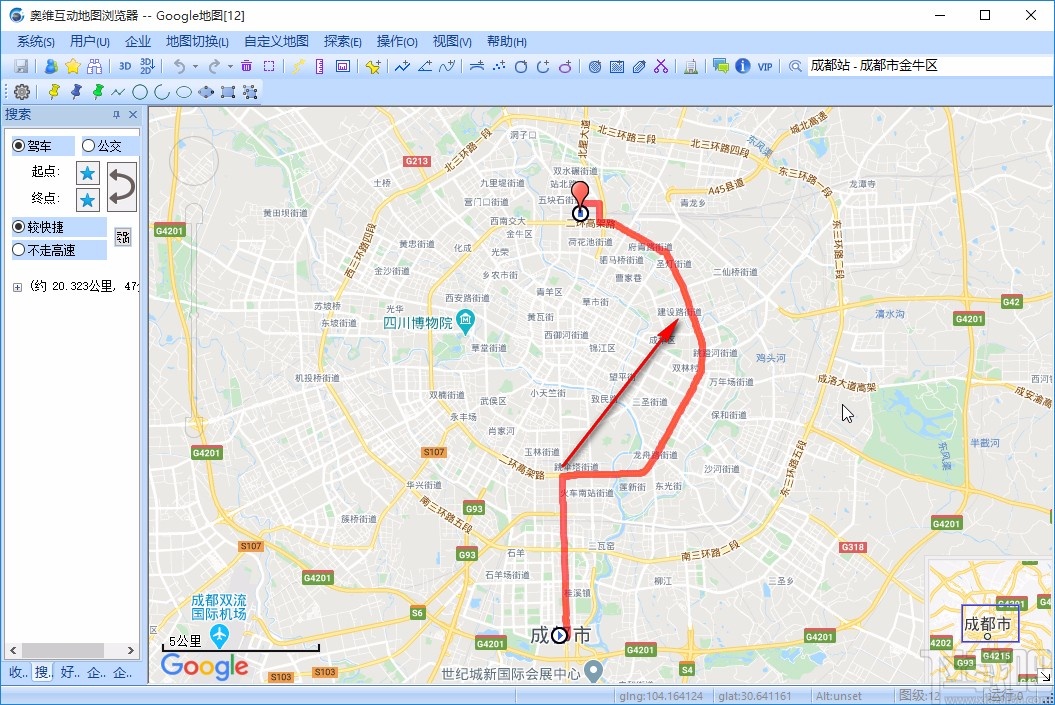This screenshot has height=705, width=1055.
Task: Open the 地图切换(L) menu
Action: click(x=197, y=42)
